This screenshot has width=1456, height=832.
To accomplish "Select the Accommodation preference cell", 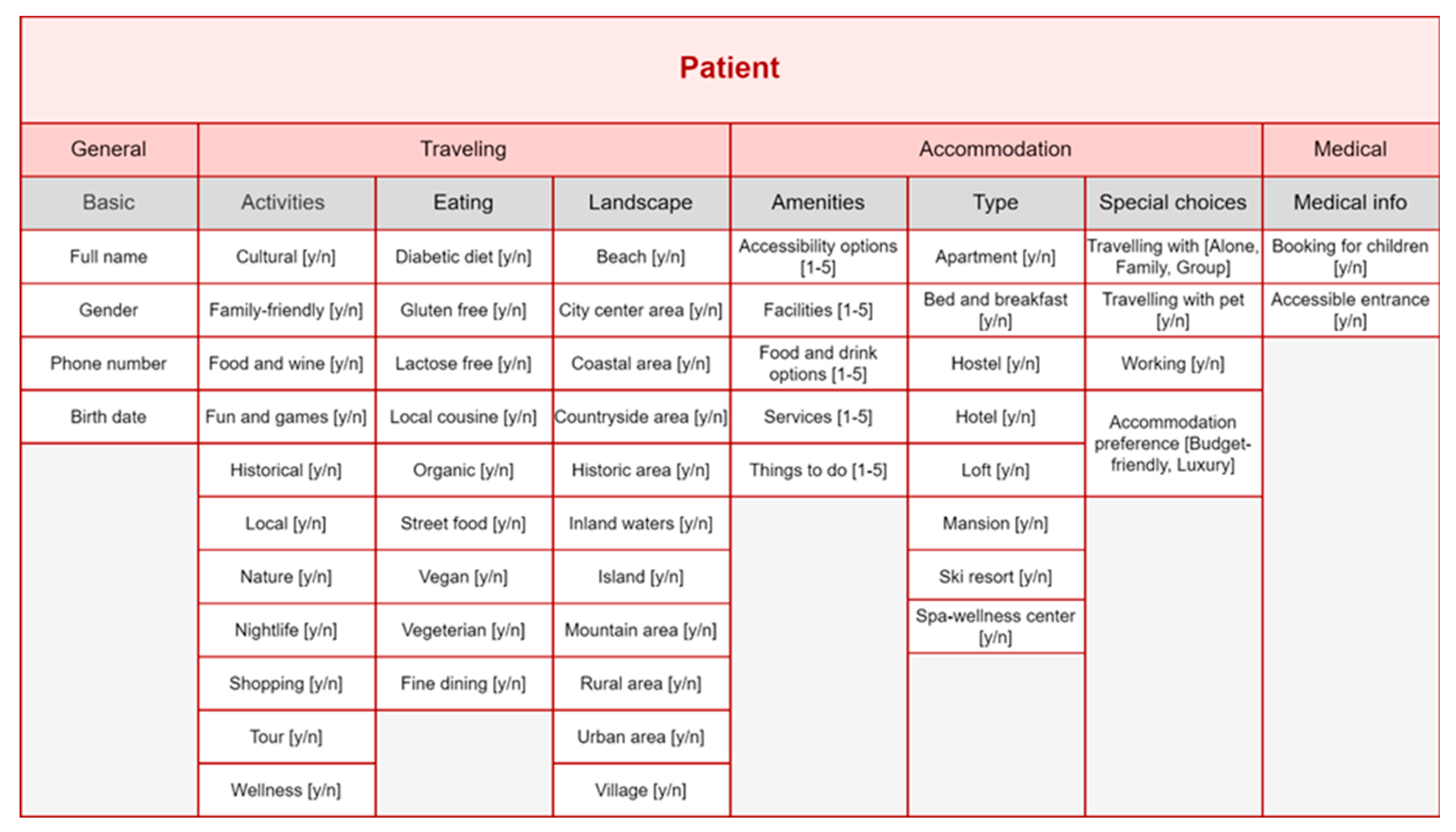I will click(1172, 443).
